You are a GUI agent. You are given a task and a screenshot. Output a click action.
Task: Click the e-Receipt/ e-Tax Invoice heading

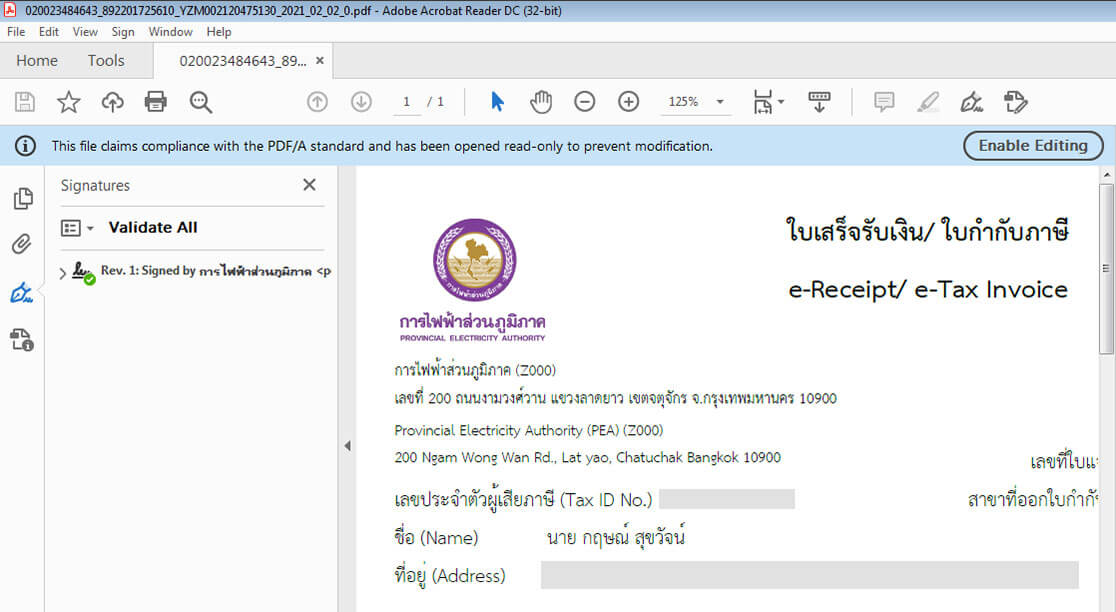pyautogui.click(x=928, y=289)
